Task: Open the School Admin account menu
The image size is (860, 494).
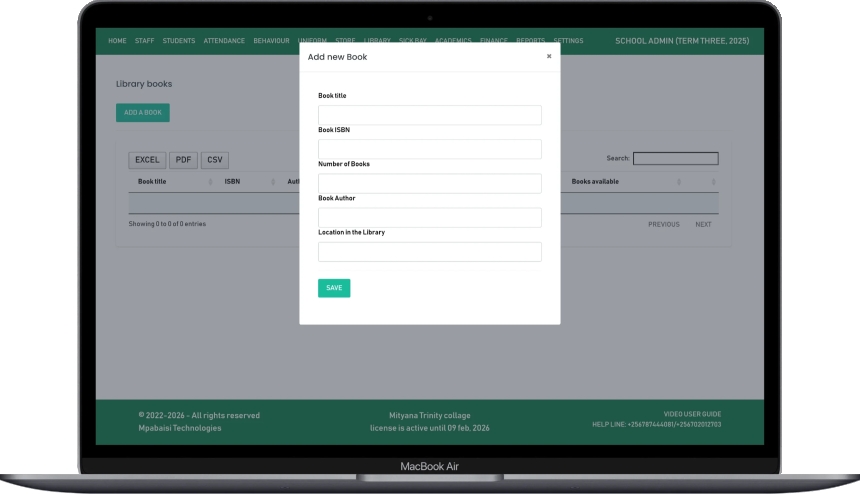Action: click(x=682, y=41)
